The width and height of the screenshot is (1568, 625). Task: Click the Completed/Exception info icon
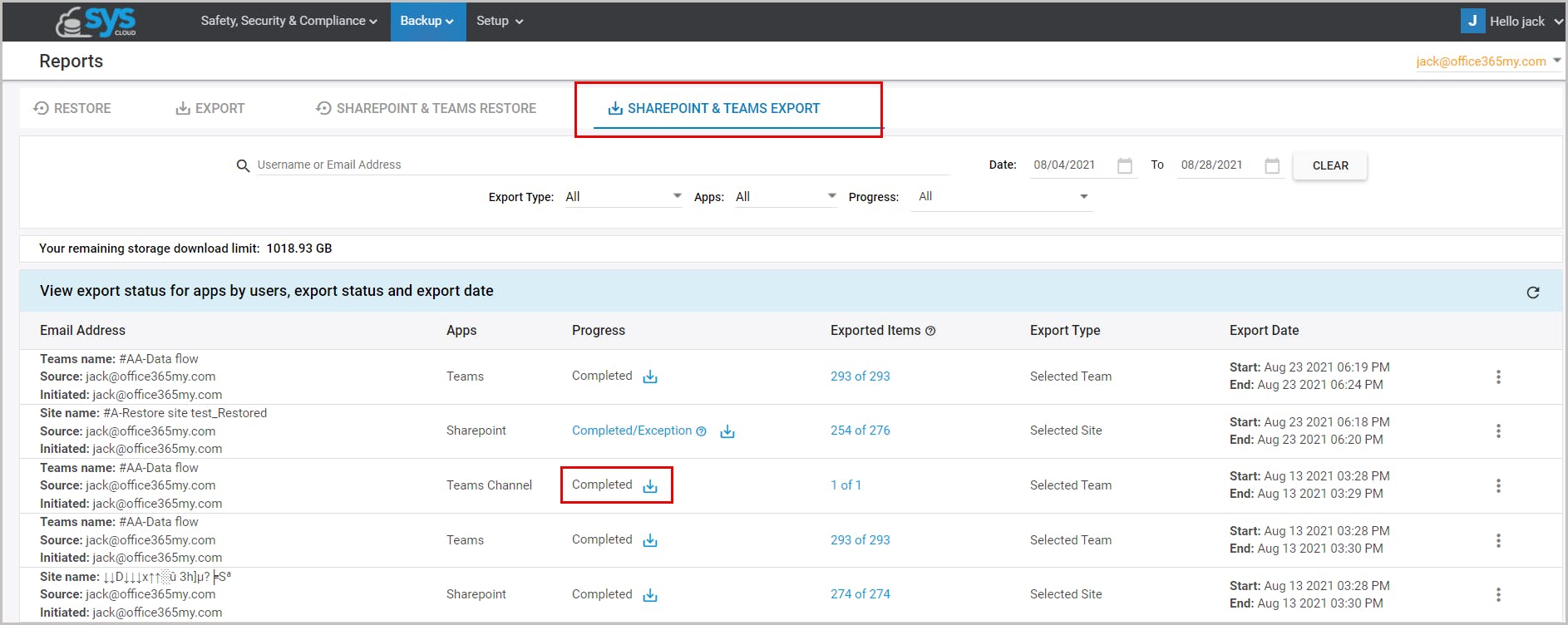701,431
